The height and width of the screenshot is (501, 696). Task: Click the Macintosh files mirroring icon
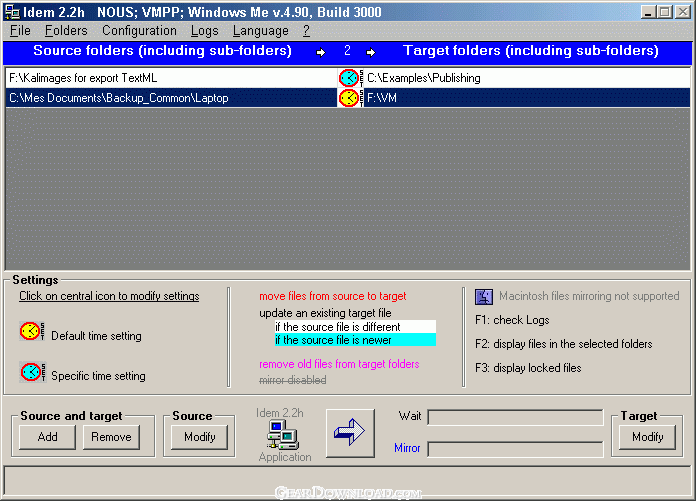(484, 296)
